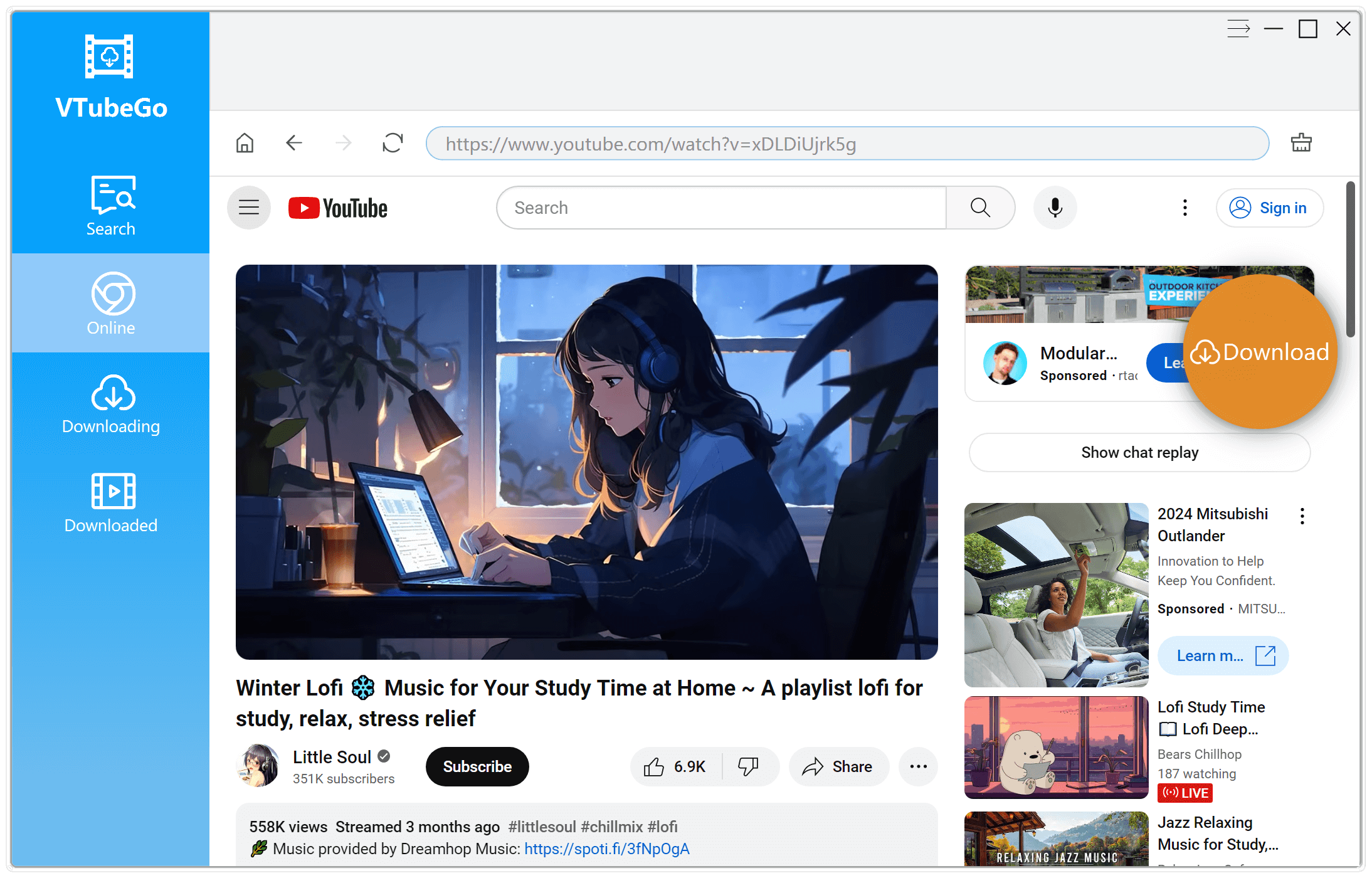Open kebab menu on the Mitsubishi Outlander ad
Image resolution: width=1372 pixels, height=878 pixels.
1301,516
